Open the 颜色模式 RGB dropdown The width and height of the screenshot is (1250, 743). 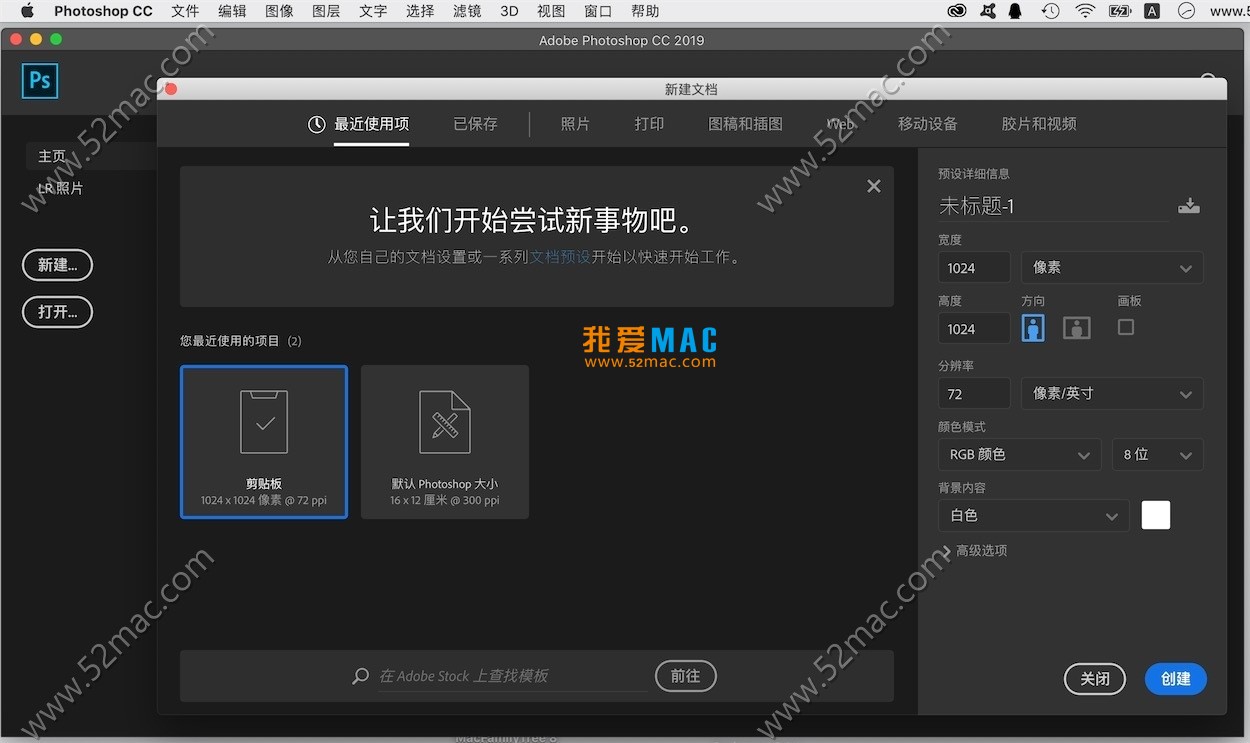point(1019,454)
